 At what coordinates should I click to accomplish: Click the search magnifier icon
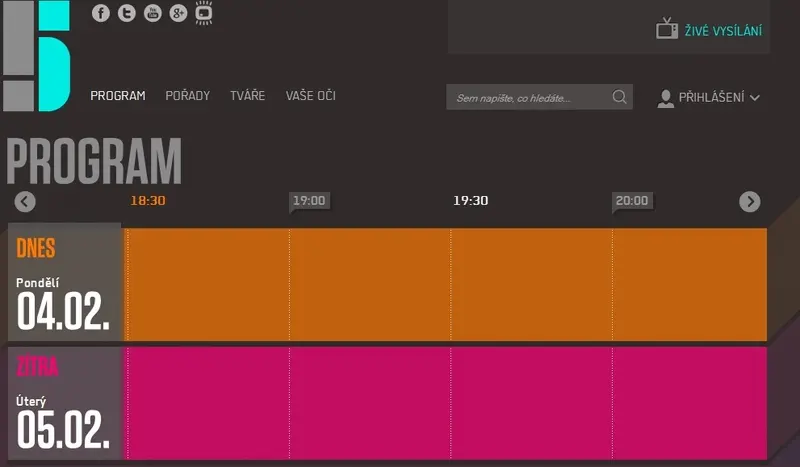(619, 96)
